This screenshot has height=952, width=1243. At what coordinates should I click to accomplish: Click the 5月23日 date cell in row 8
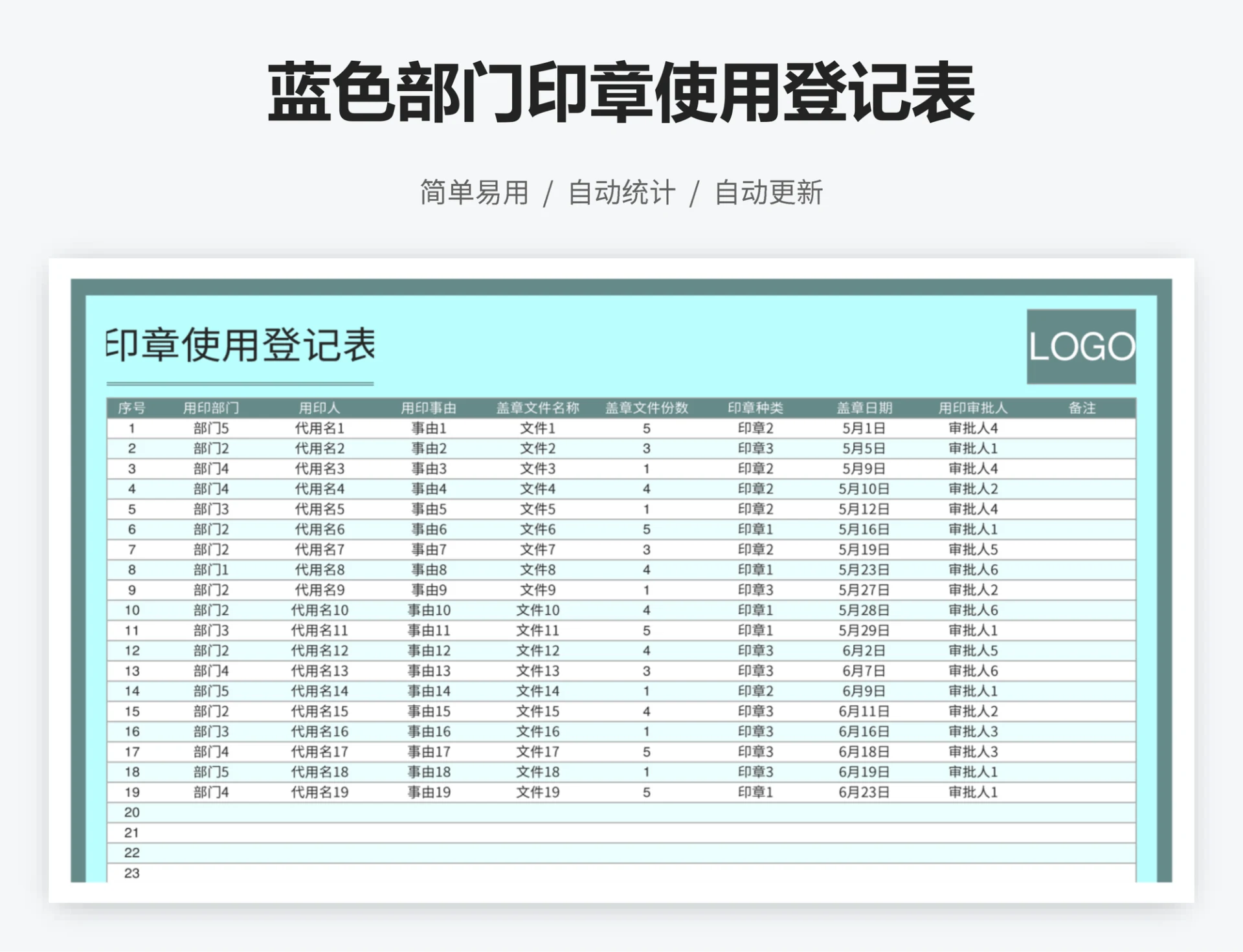pos(866,570)
